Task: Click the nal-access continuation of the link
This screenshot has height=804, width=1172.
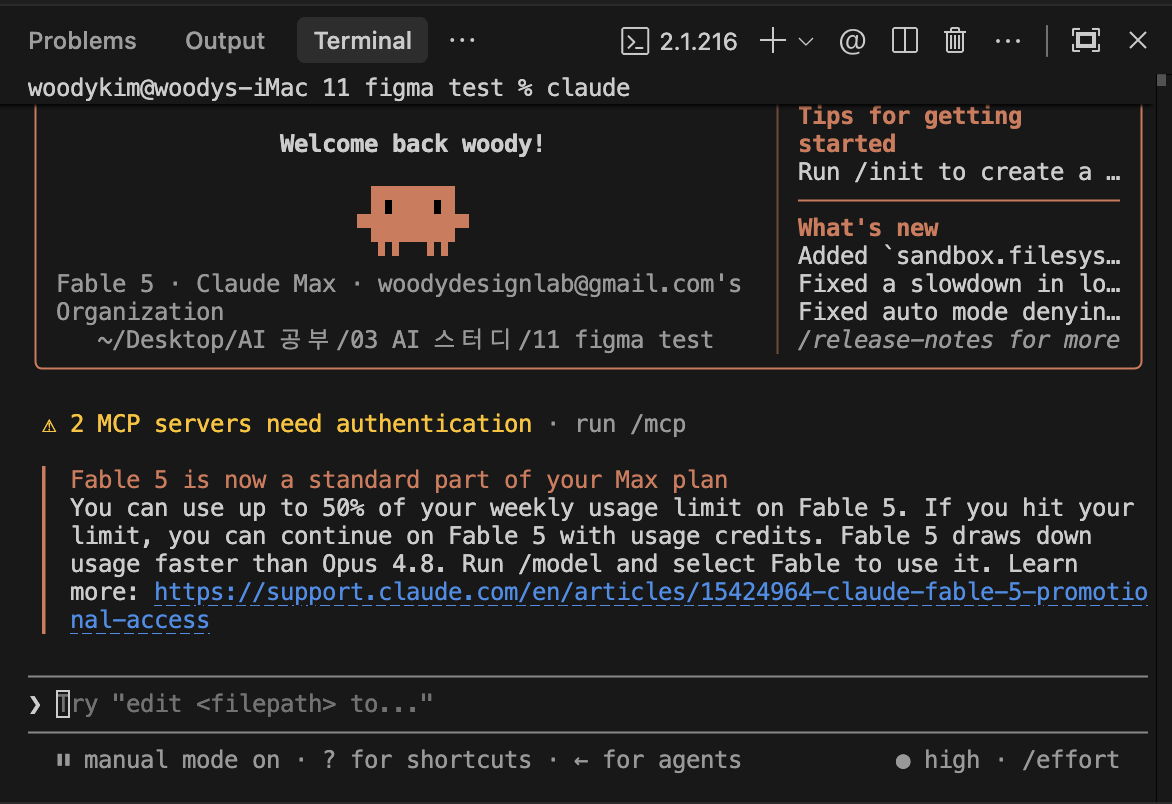Action: (140, 620)
